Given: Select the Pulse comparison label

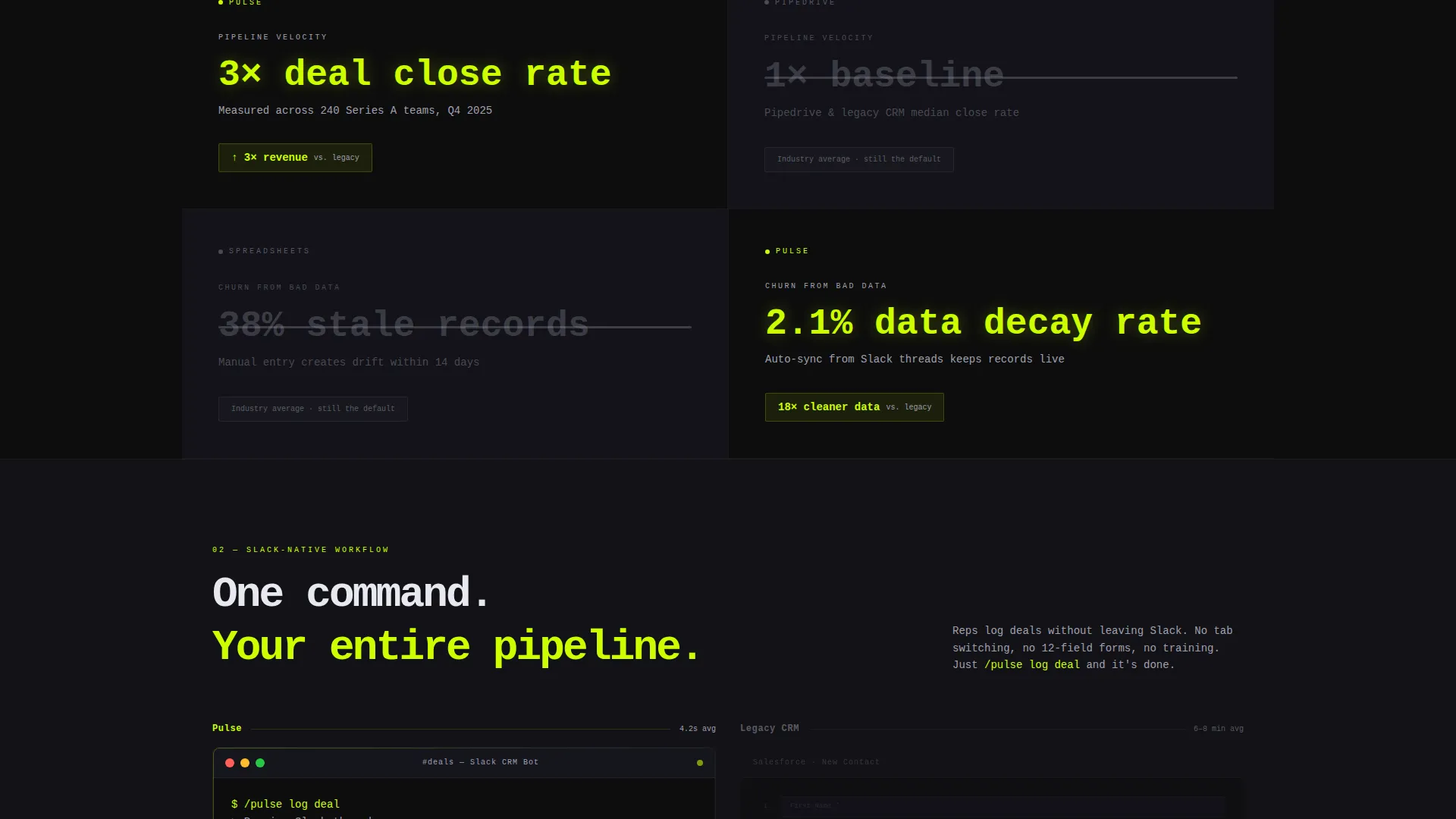Looking at the screenshot, I should pos(227,728).
